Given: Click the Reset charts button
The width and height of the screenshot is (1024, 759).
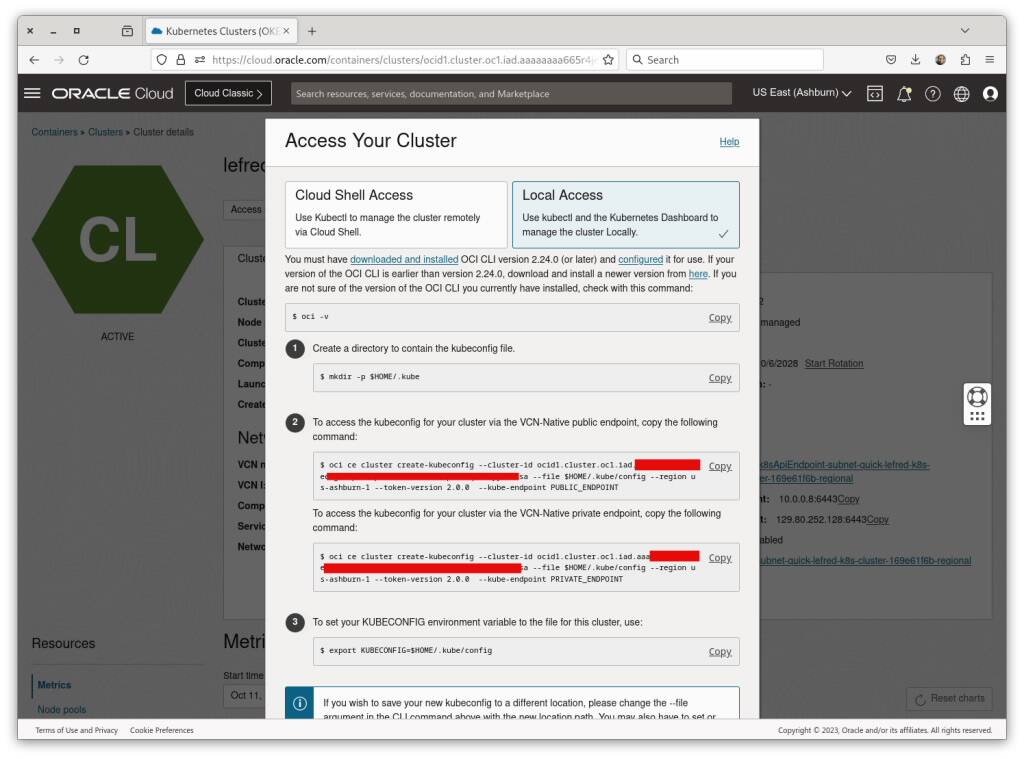Looking at the screenshot, I should (x=949, y=699).
